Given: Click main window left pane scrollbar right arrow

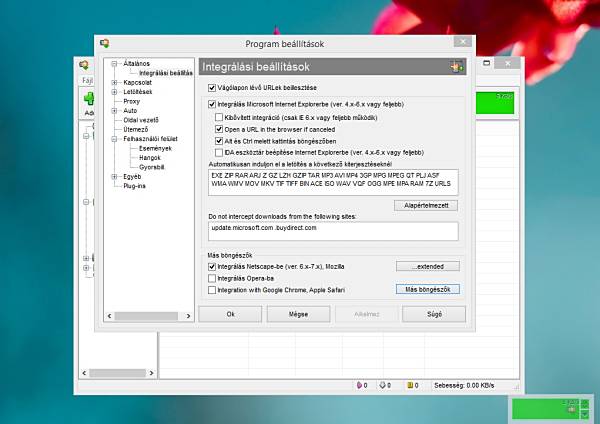Looking at the screenshot, I should pos(152,373).
